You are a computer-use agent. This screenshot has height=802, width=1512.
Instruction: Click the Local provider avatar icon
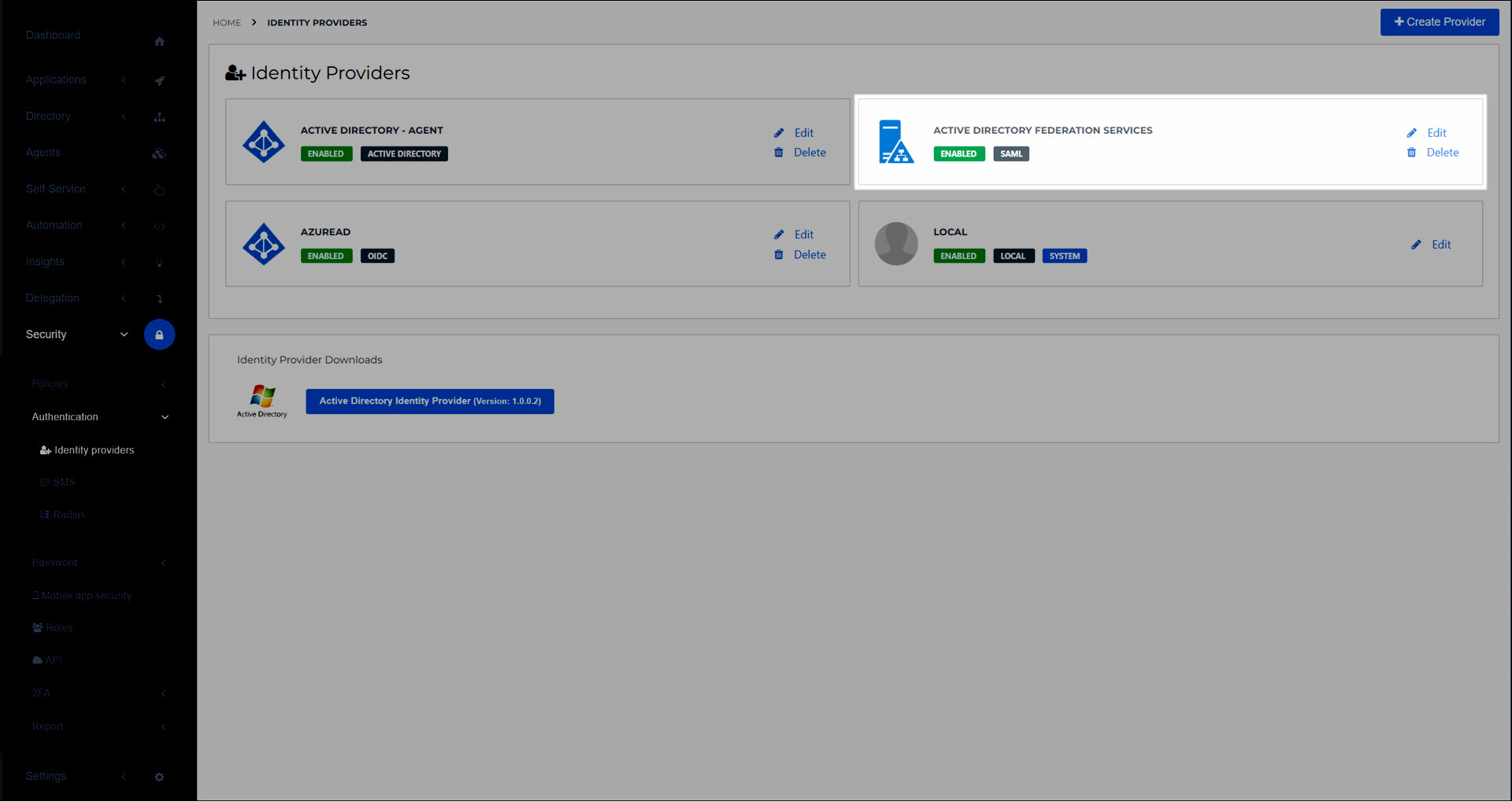click(x=896, y=244)
